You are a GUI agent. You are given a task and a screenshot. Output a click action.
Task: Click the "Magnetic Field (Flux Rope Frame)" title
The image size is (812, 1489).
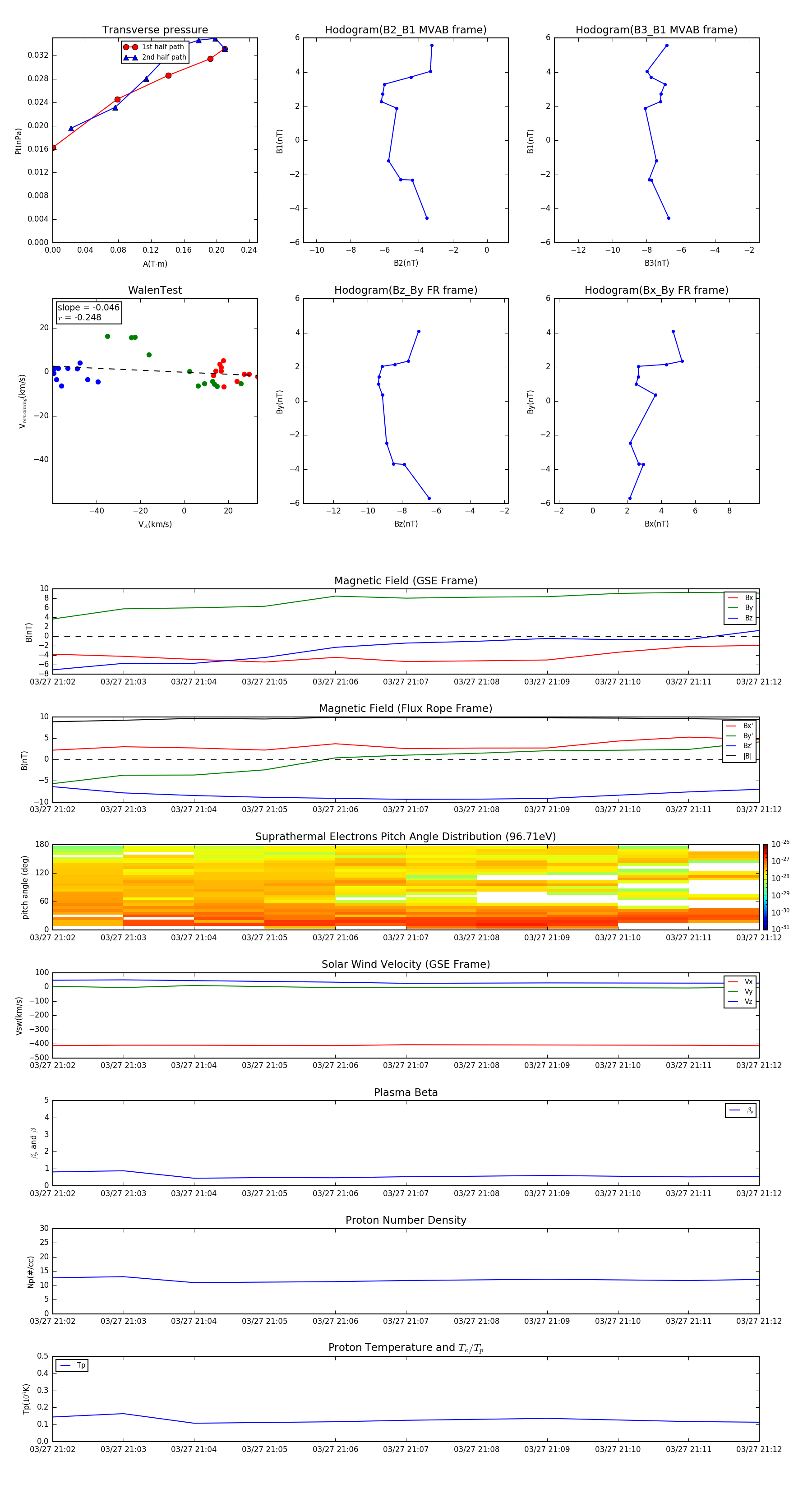(406, 709)
